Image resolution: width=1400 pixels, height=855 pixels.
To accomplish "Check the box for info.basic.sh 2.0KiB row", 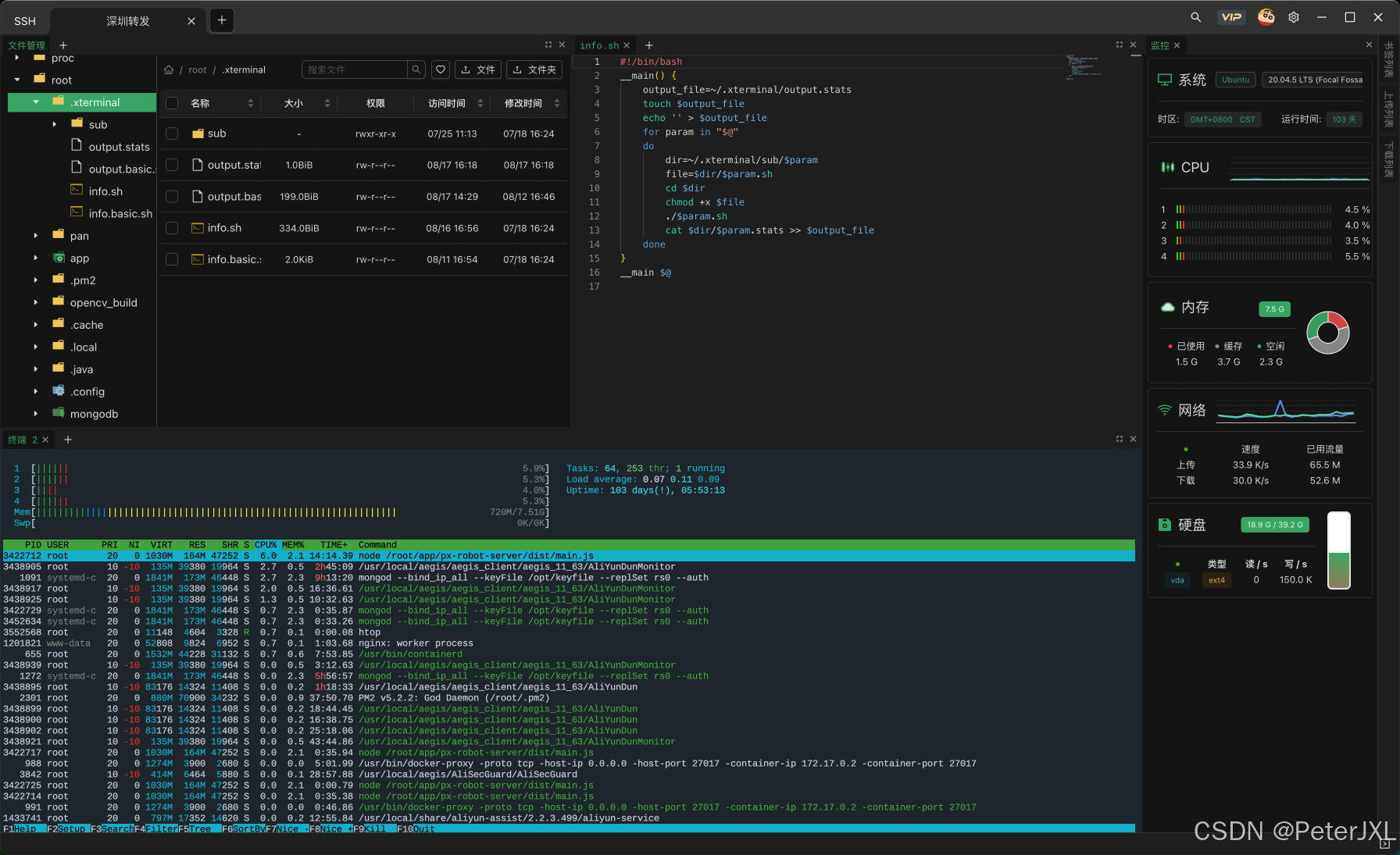I will point(173,259).
